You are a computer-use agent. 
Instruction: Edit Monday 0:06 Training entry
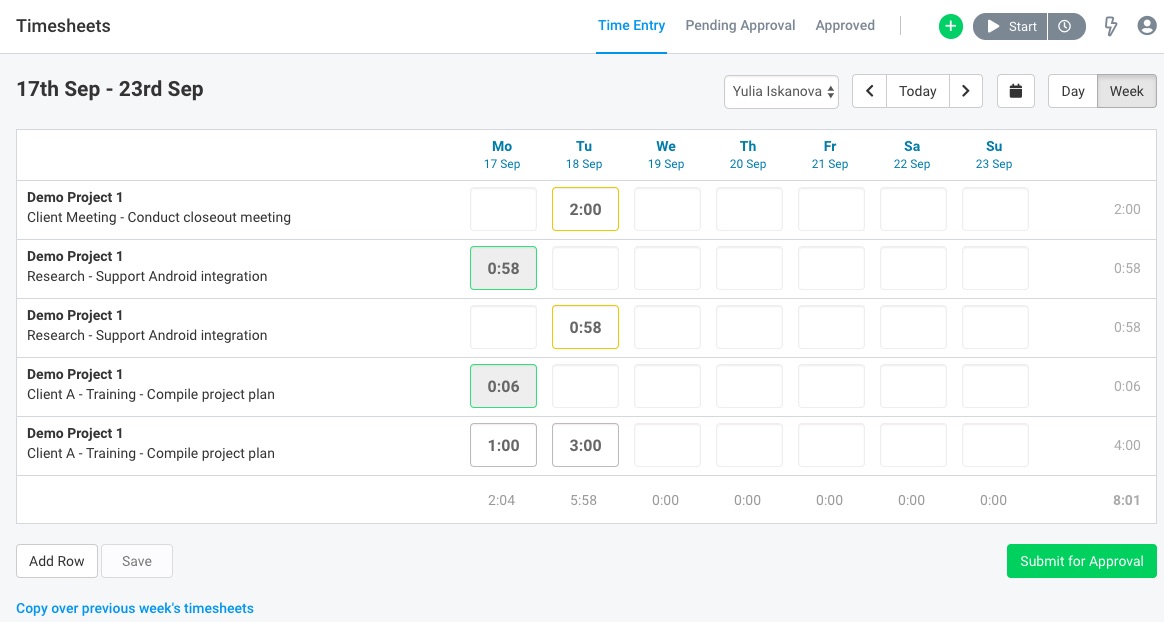coord(503,386)
